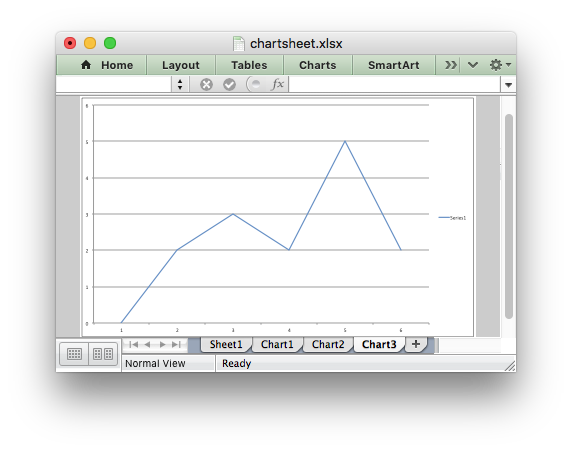The image size is (572, 452).
Task: Add a new sheet with plus tab
Action: (x=416, y=344)
